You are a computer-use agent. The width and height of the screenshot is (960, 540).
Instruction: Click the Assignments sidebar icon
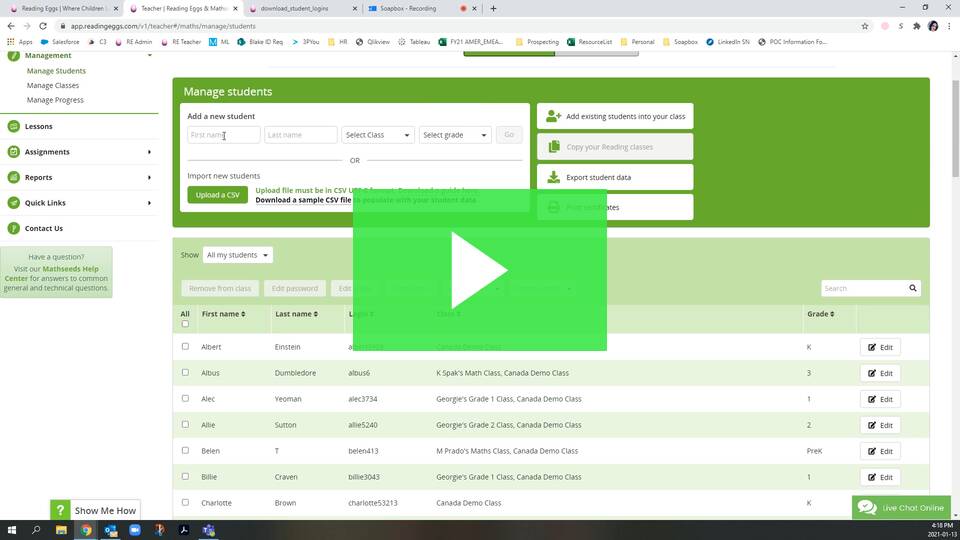13,152
